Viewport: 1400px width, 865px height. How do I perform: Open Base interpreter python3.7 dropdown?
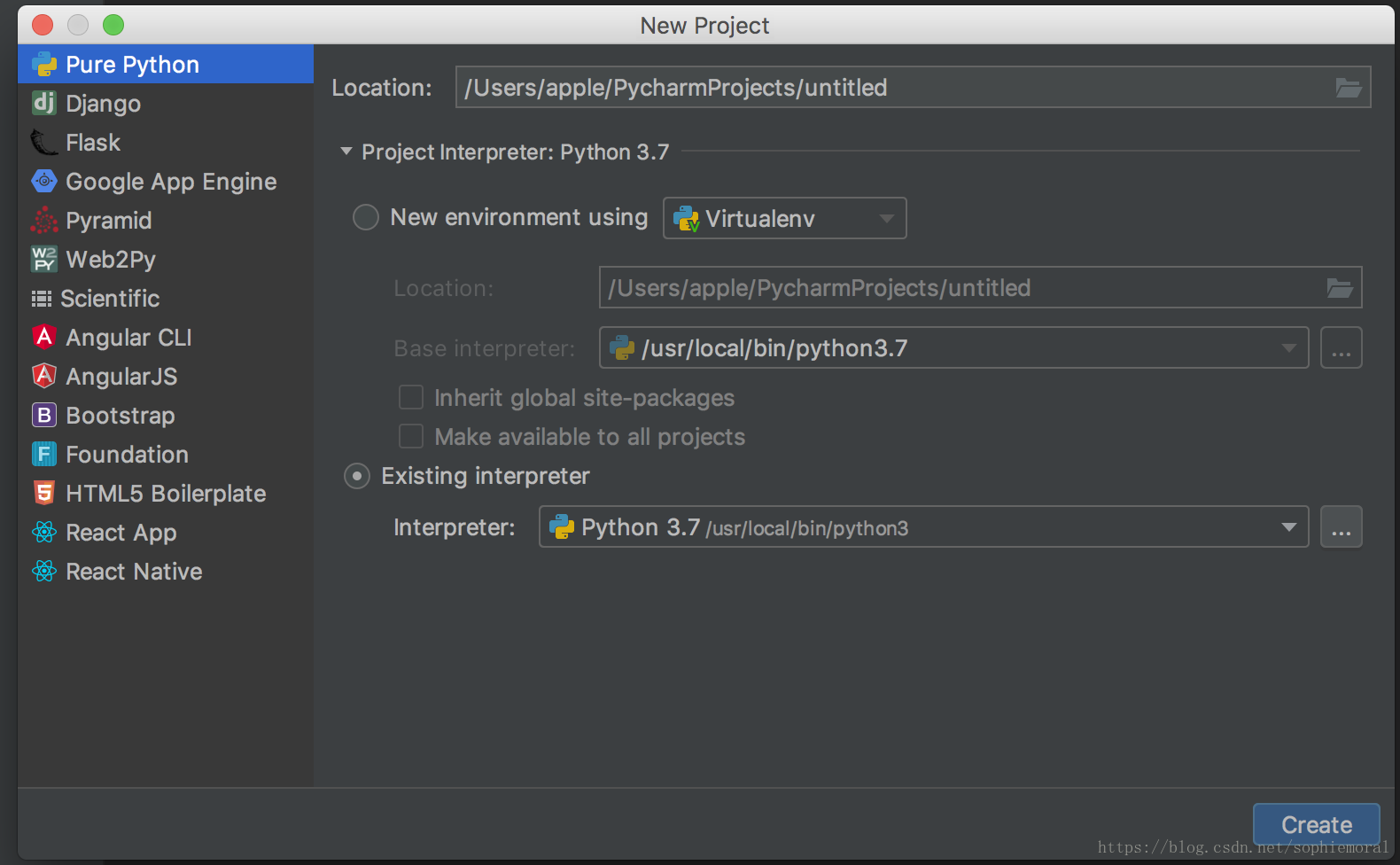953,347
